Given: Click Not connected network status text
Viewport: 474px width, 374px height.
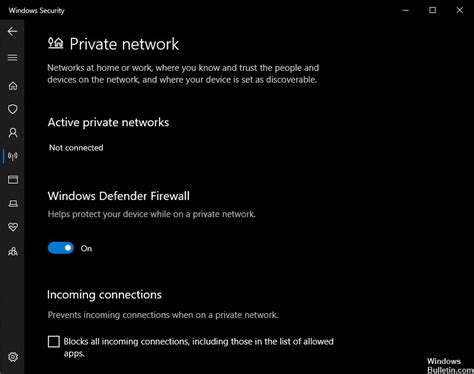Looking at the screenshot, I should click(x=76, y=148).
